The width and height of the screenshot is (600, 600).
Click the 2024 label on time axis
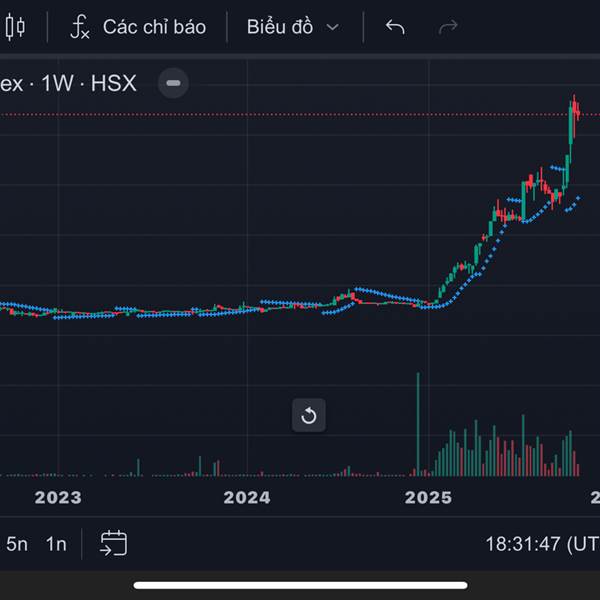pos(246,497)
